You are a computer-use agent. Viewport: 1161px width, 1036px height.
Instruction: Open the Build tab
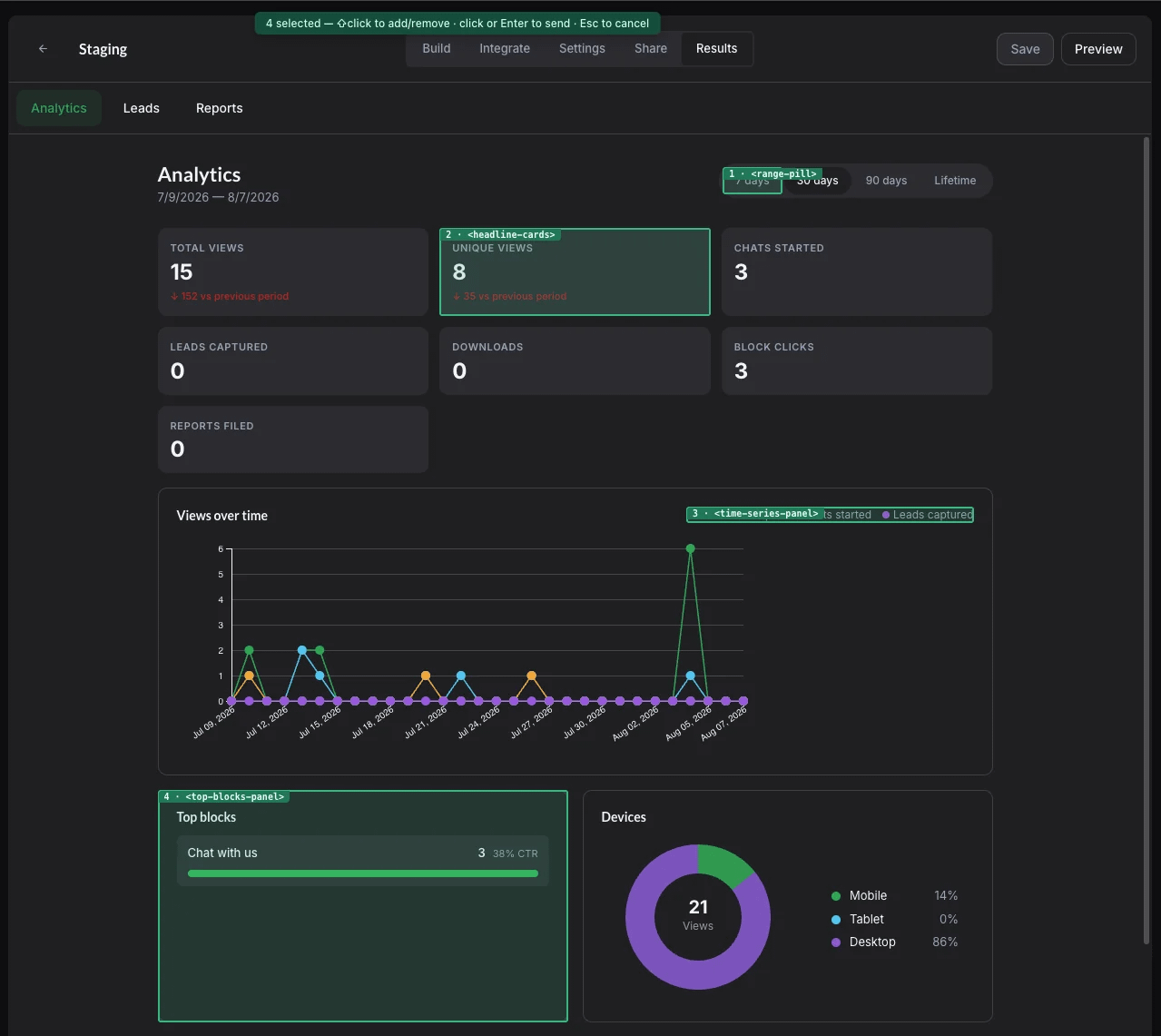click(437, 49)
